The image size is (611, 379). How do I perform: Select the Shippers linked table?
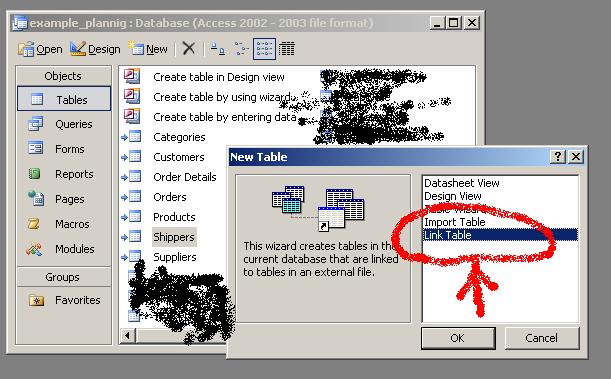[174, 237]
